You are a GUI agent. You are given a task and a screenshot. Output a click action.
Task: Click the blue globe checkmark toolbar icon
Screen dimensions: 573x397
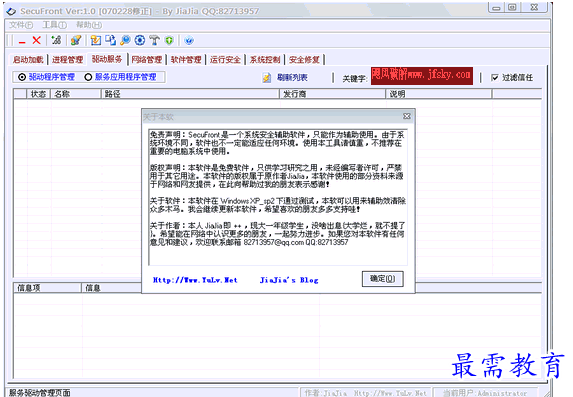point(189,40)
